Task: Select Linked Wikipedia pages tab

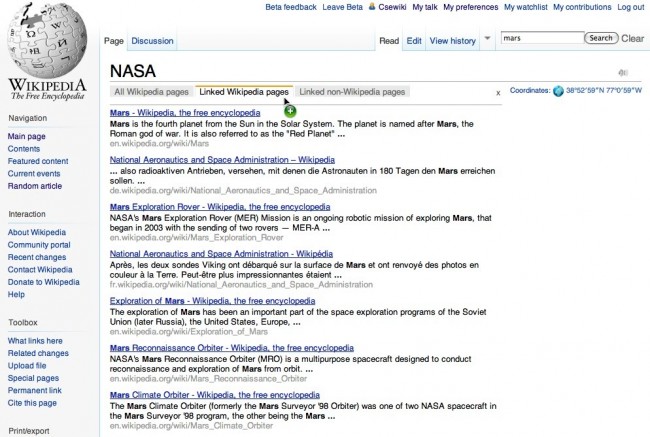Action: tap(244, 92)
